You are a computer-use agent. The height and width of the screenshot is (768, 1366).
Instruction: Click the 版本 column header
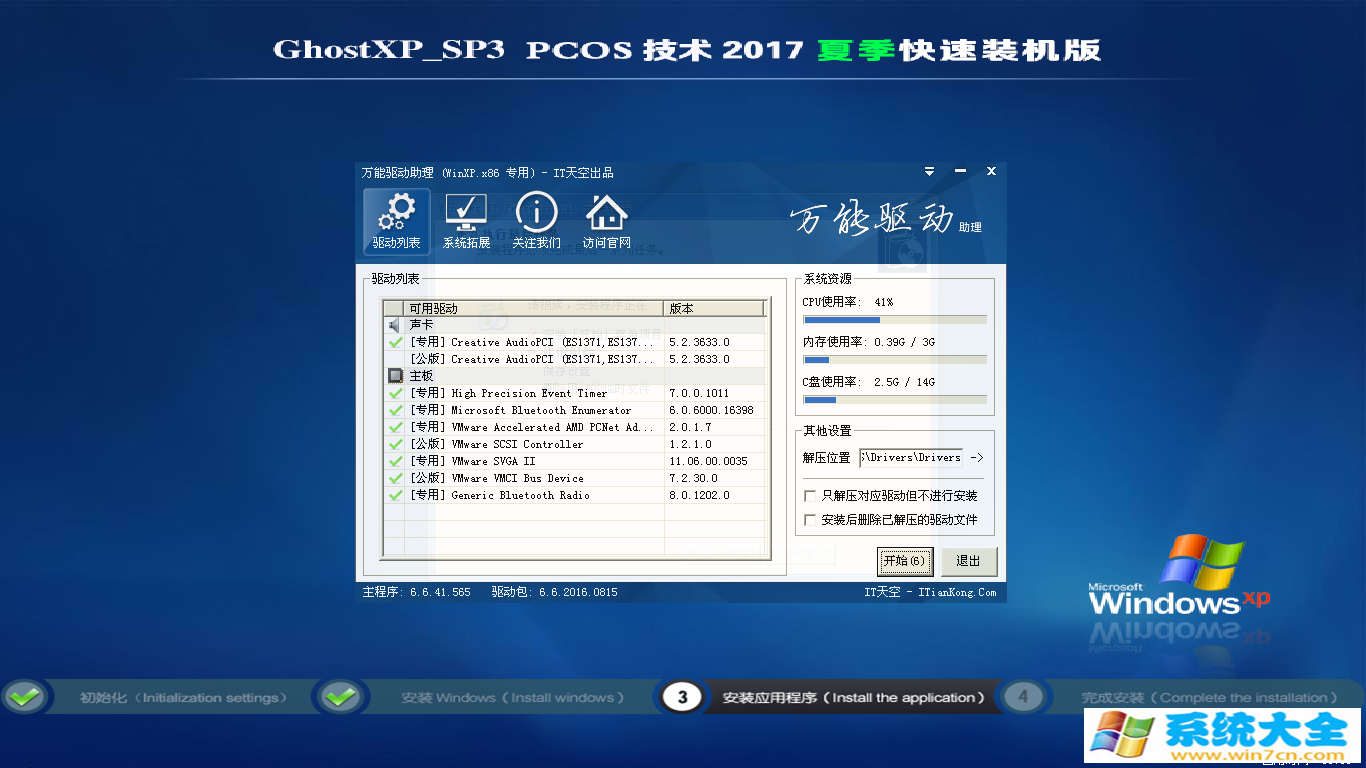[714, 308]
